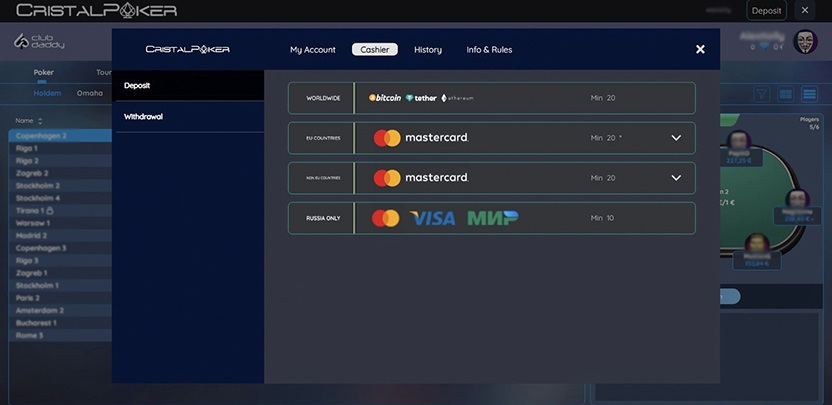Click the NON EU COUNTRIES label
This screenshot has width=832, height=405.
tap(323, 178)
